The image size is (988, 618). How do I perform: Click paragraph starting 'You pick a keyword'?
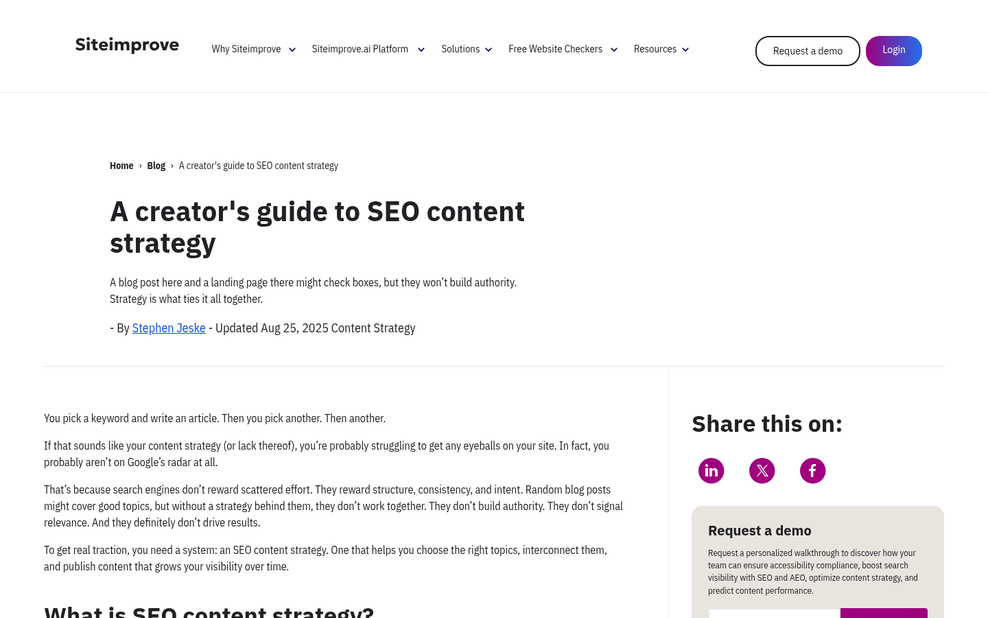pos(214,418)
